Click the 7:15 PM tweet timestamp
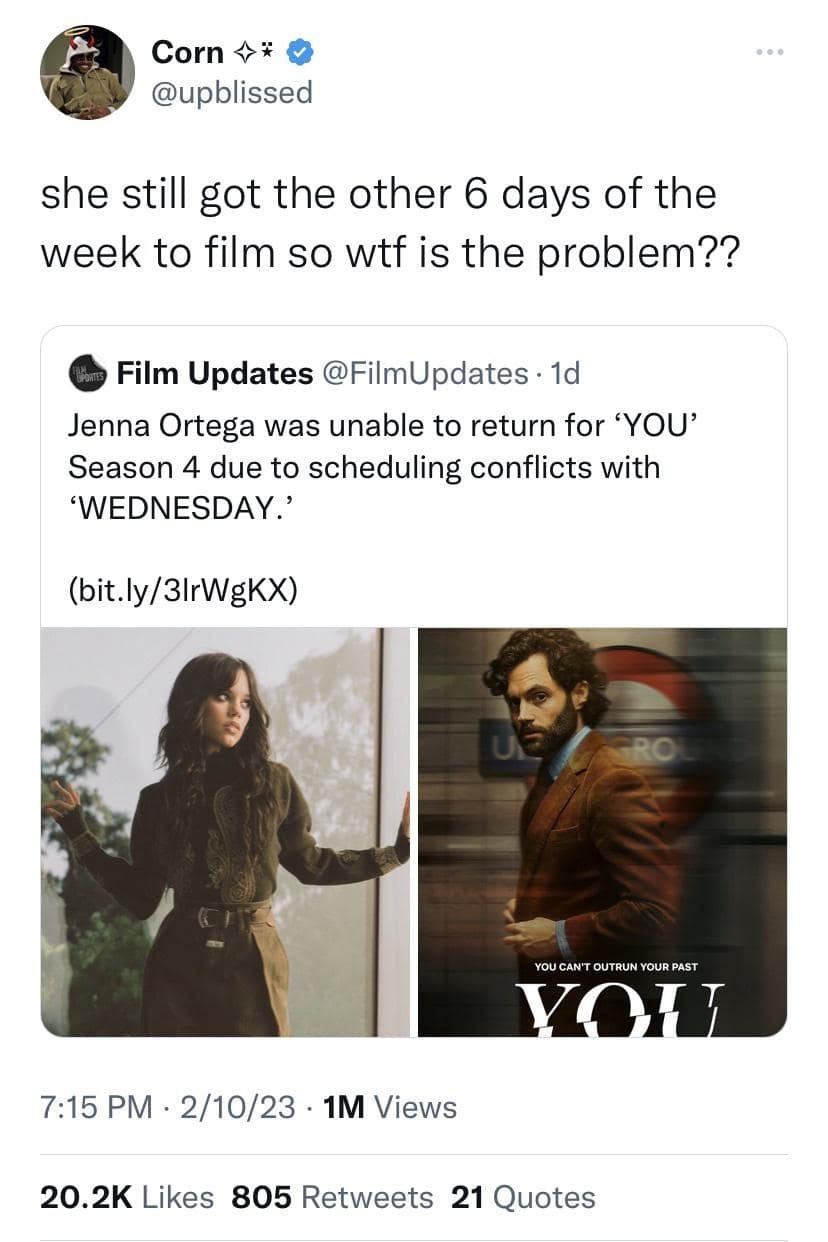This screenshot has height=1242, width=828. pyautogui.click(x=98, y=1107)
